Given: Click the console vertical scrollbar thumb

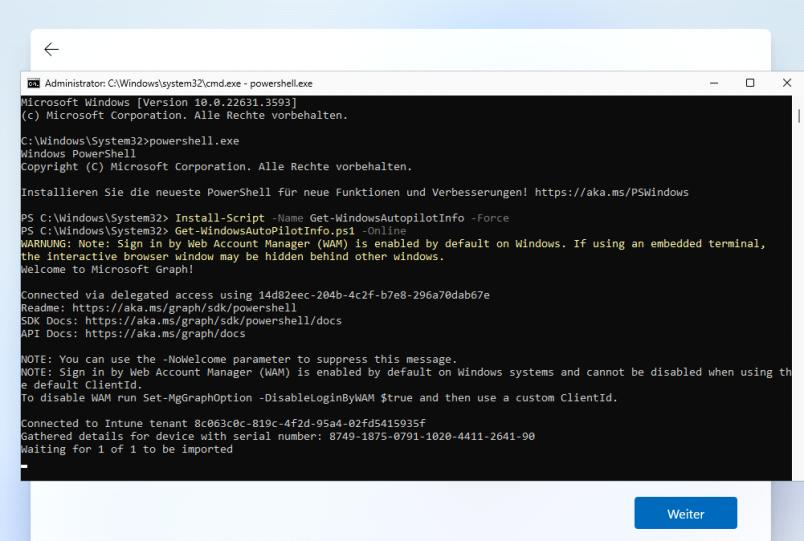Looking at the screenshot, I should pyautogui.click(x=798, y=116).
